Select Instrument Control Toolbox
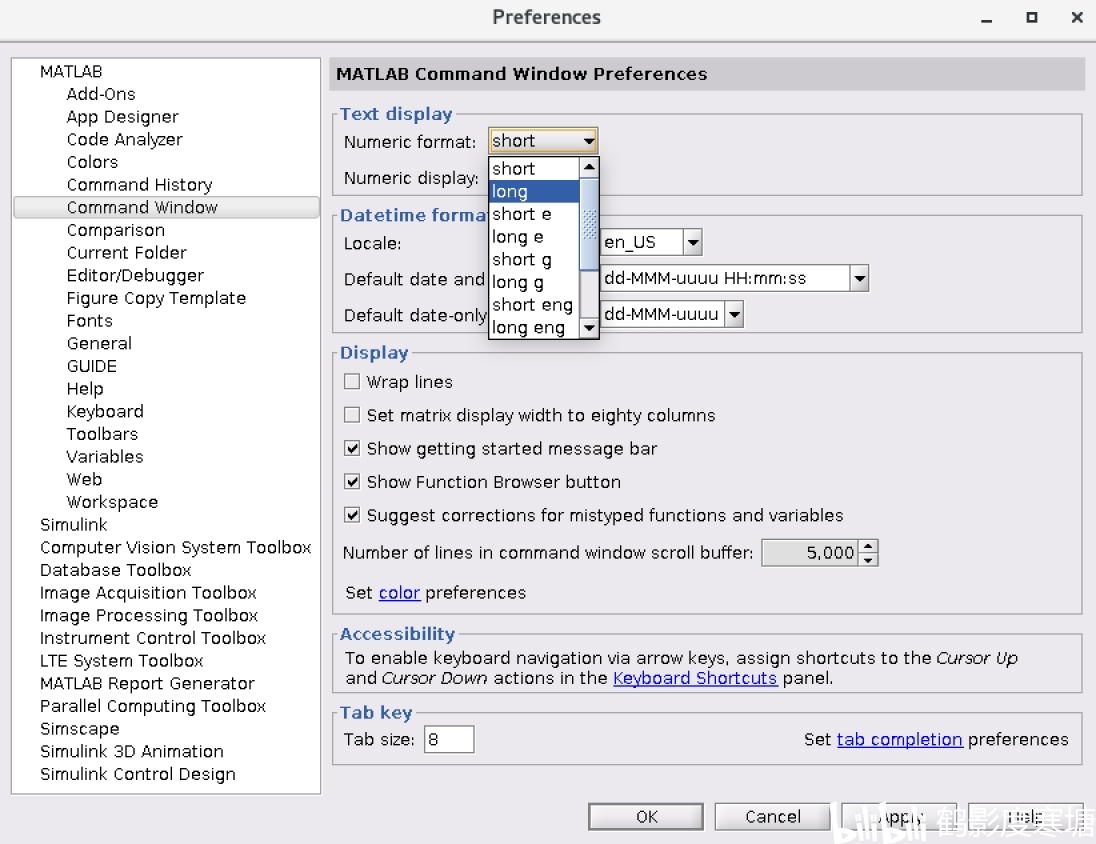The height and width of the screenshot is (844, 1096). coord(152,638)
